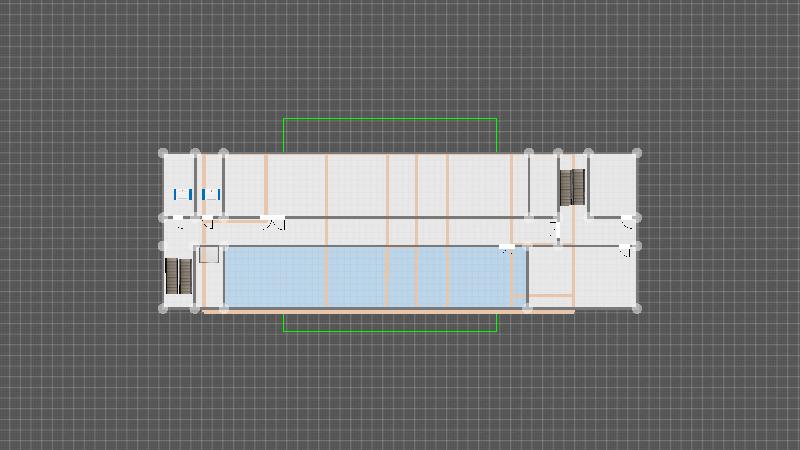The width and height of the screenshot is (800, 450).
Task: Select the door below the left blue fixture
Action: click(x=177, y=220)
